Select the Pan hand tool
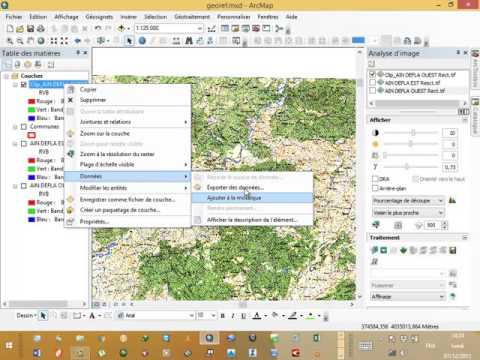The height and width of the screenshot is (360, 480). [x=30, y=41]
